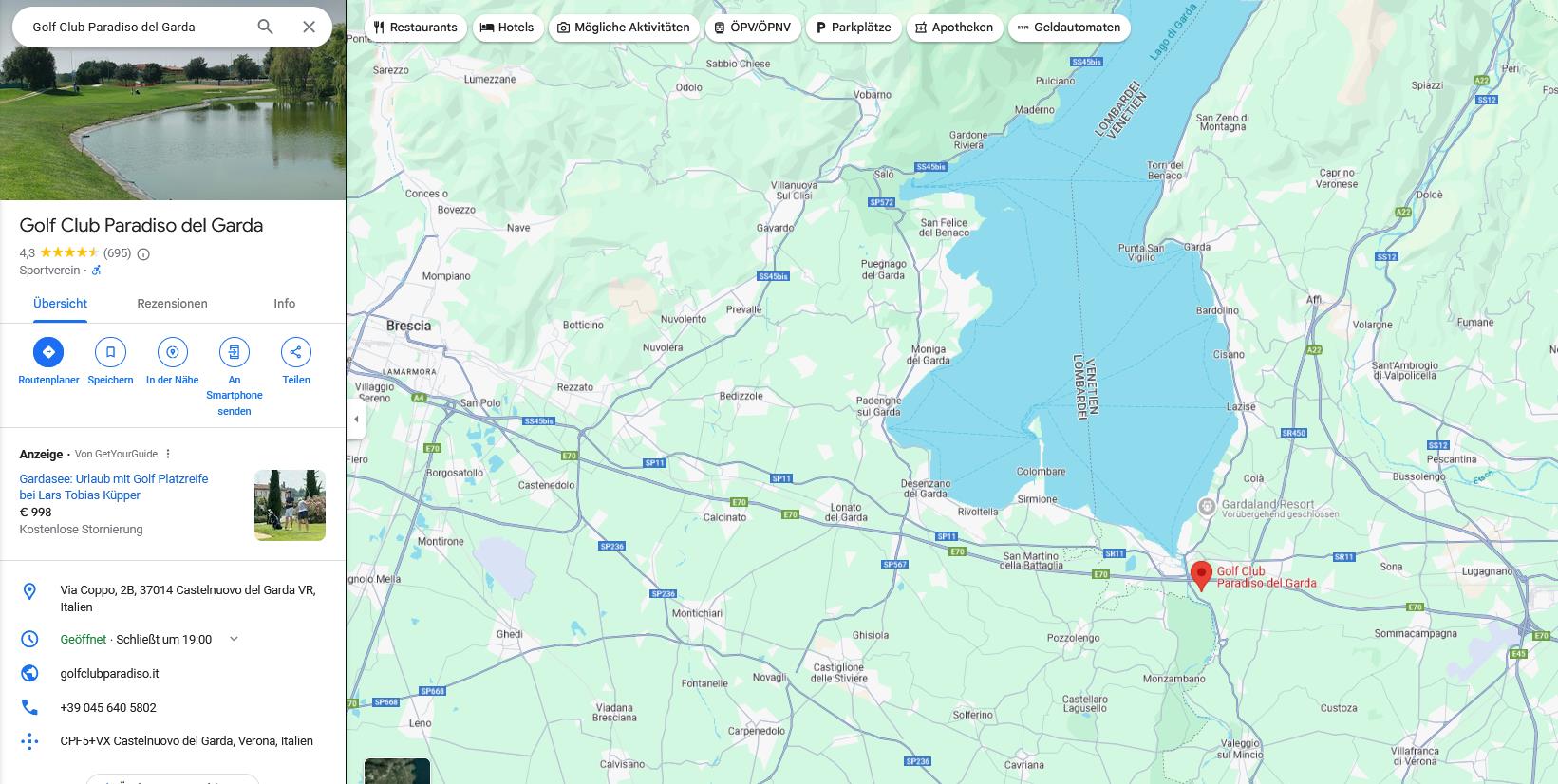Click the phone number +39 045 640 5802
This screenshot has width=1558, height=784.
pyautogui.click(x=108, y=707)
